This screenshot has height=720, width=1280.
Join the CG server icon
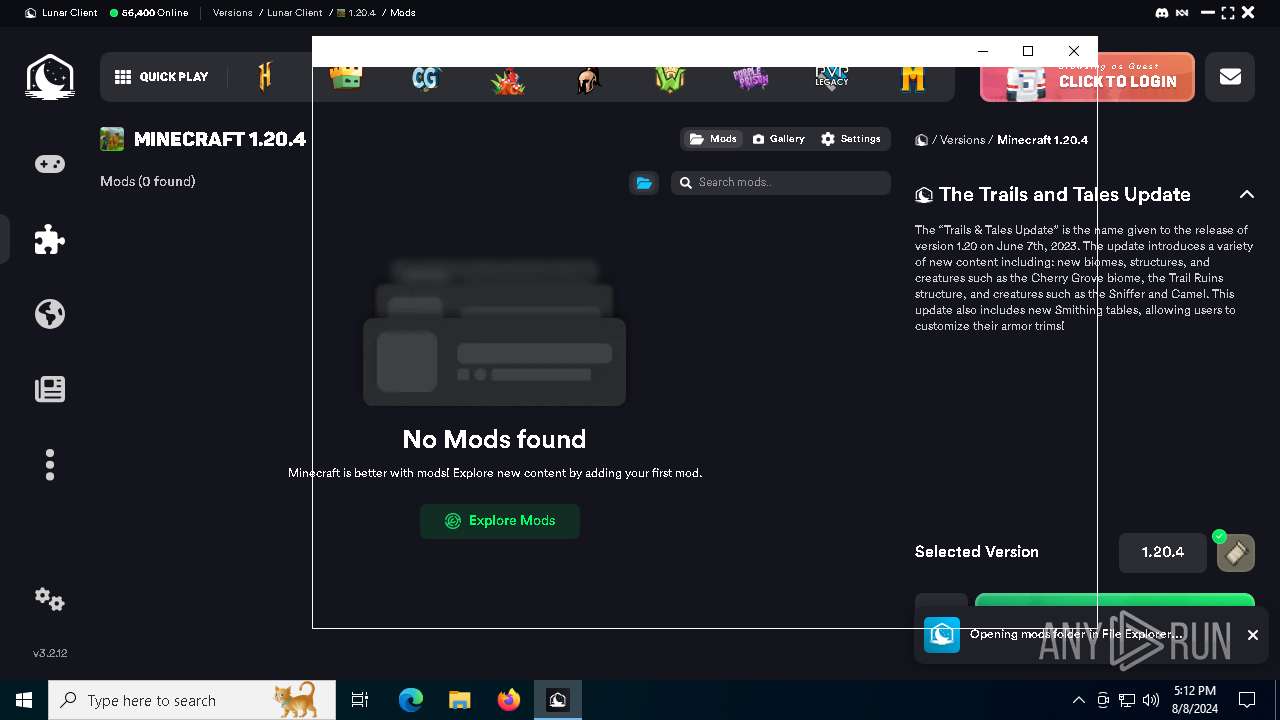(x=426, y=77)
